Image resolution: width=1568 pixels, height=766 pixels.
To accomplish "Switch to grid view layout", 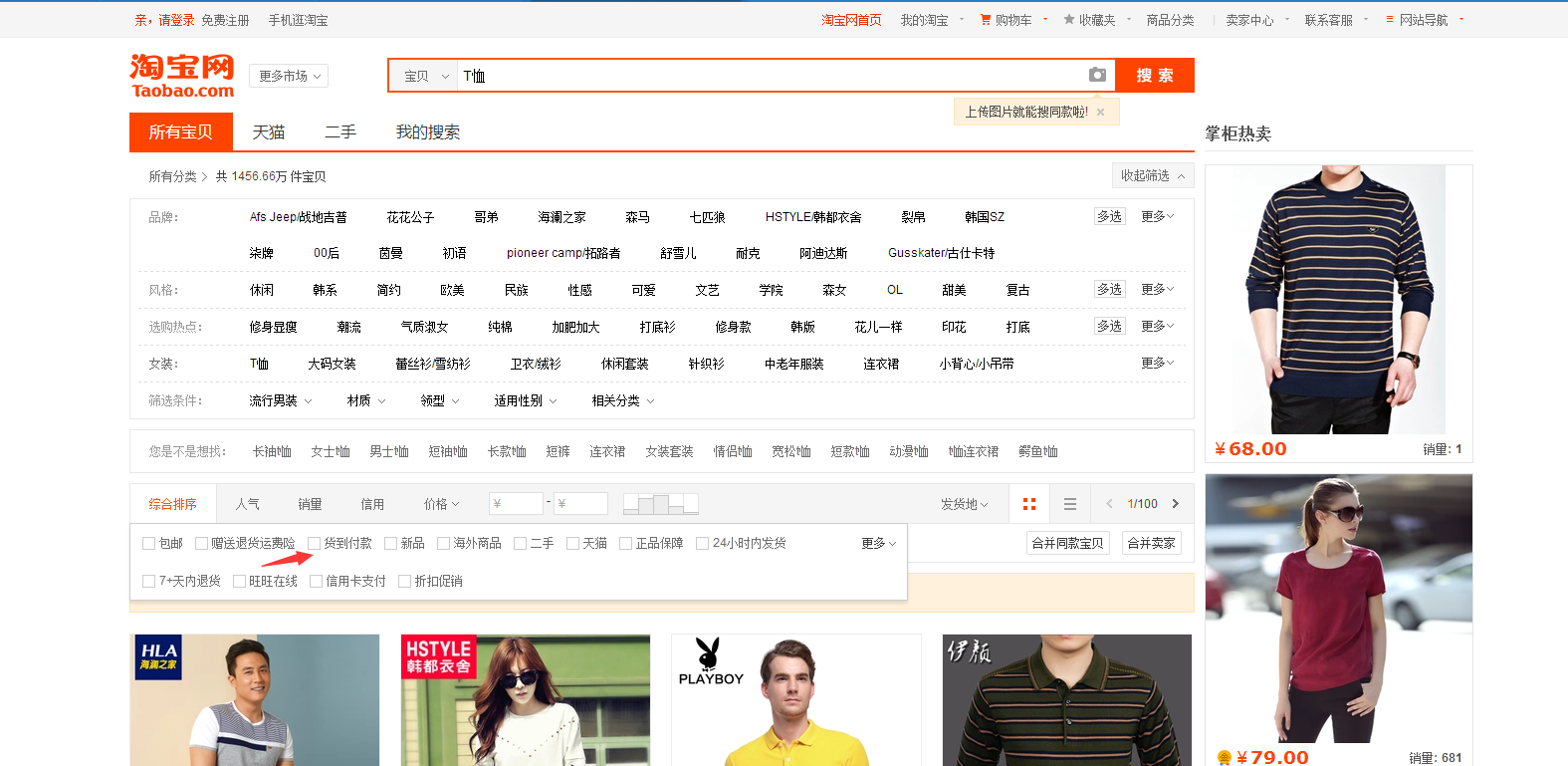I will [1029, 504].
